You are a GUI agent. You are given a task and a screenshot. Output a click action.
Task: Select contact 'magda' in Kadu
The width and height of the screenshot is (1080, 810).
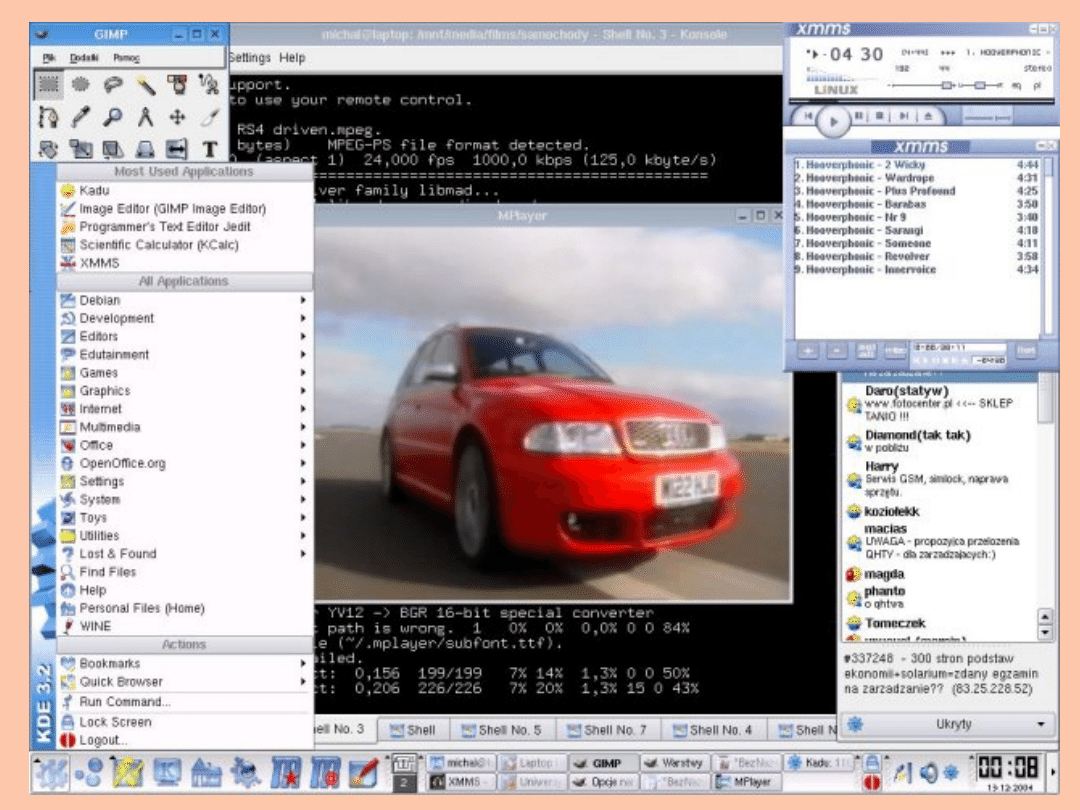pos(884,574)
